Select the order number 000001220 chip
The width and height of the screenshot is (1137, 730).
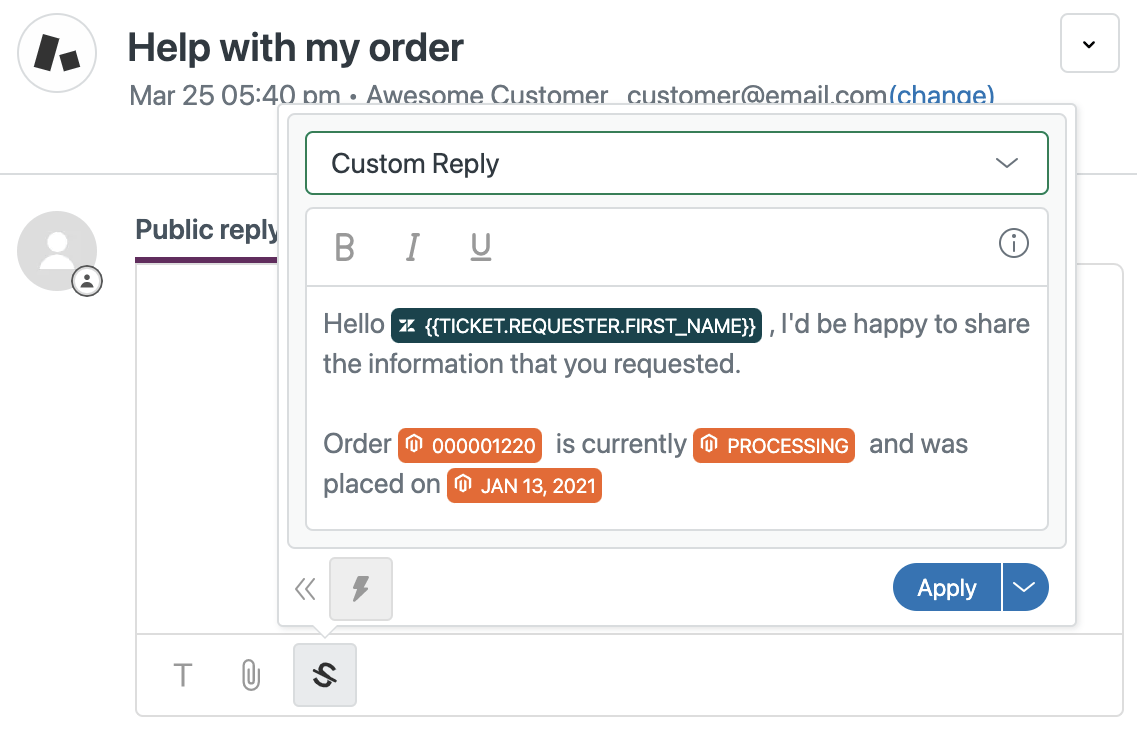coord(469,445)
